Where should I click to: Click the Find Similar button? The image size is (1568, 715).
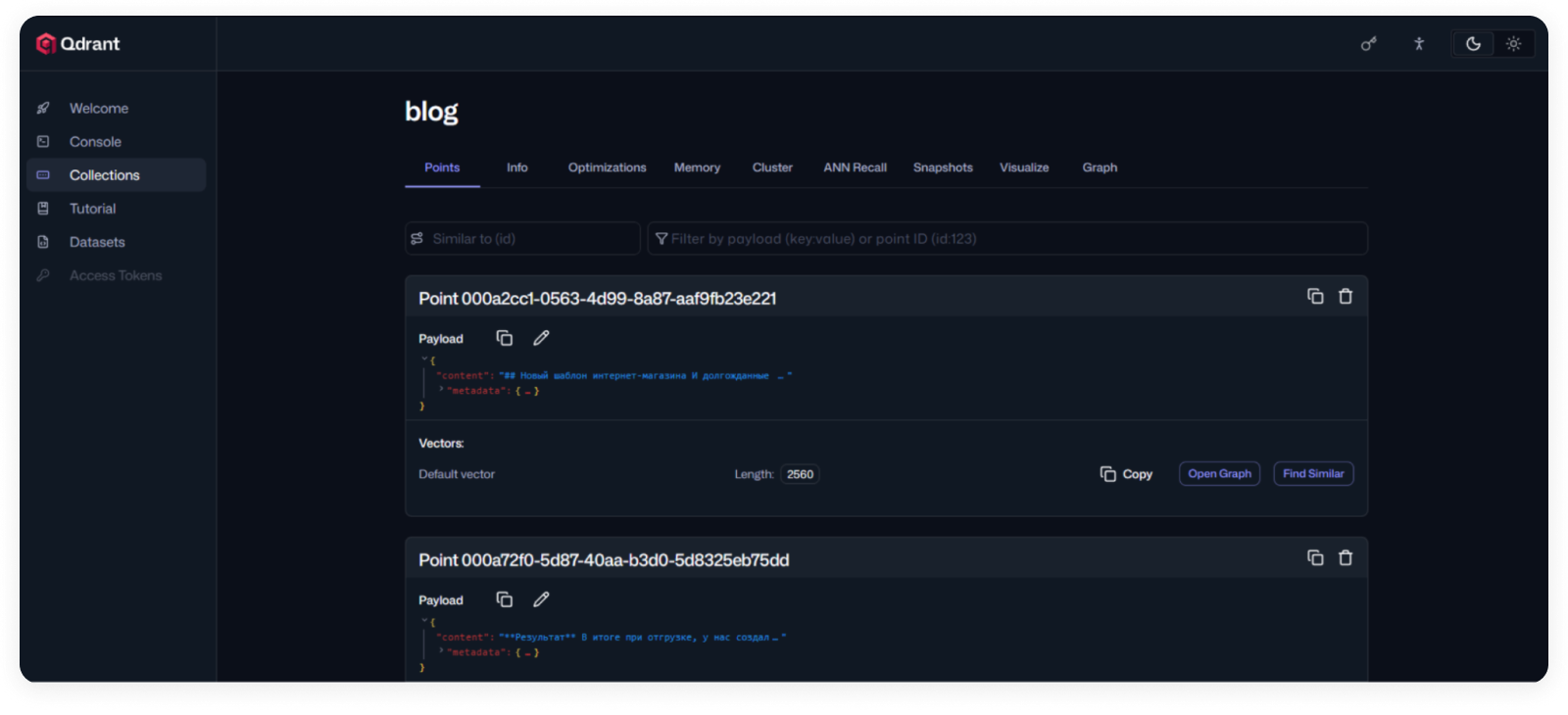(1313, 474)
